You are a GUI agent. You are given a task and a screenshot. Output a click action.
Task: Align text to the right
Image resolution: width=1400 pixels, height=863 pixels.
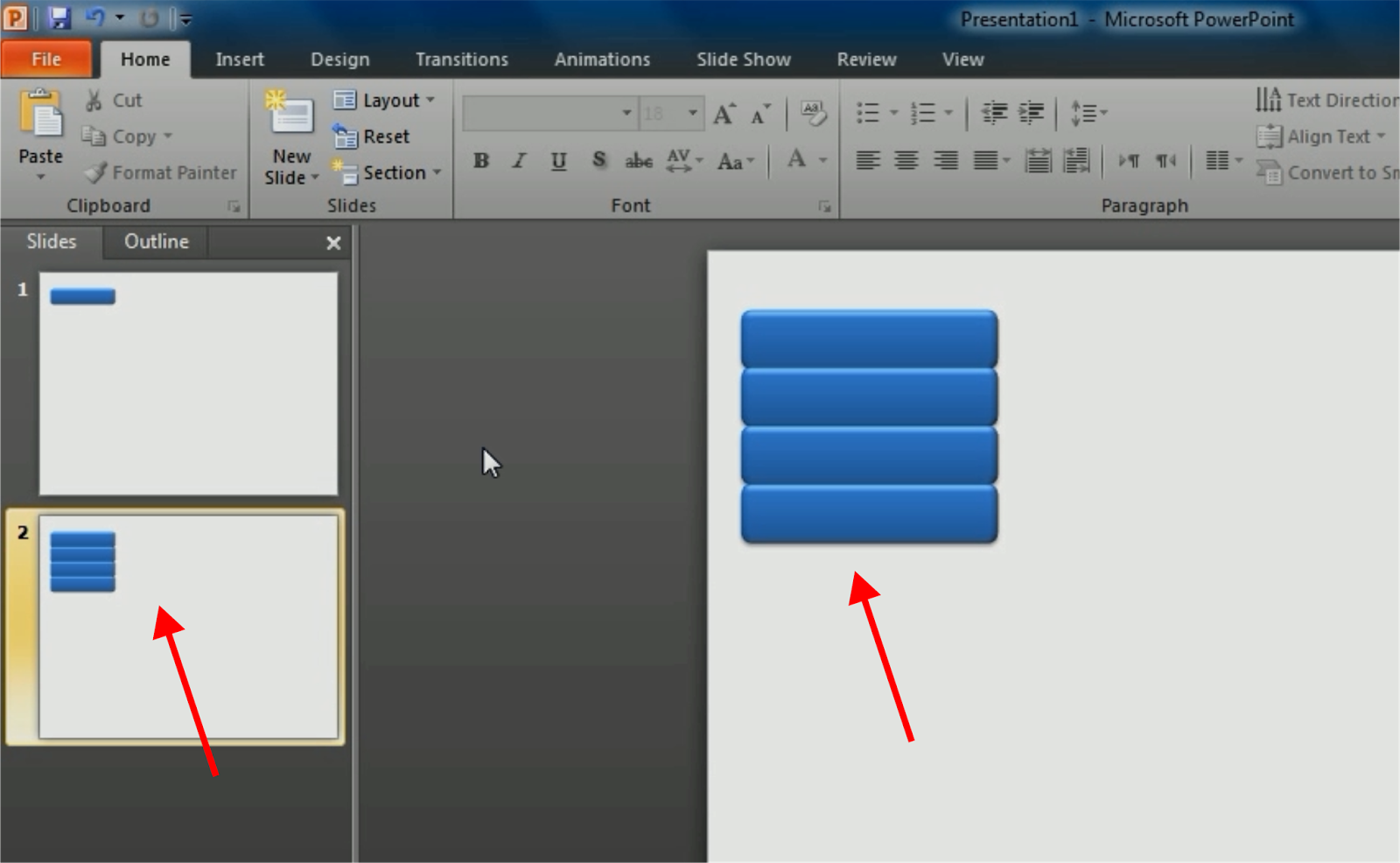point(946,160)
